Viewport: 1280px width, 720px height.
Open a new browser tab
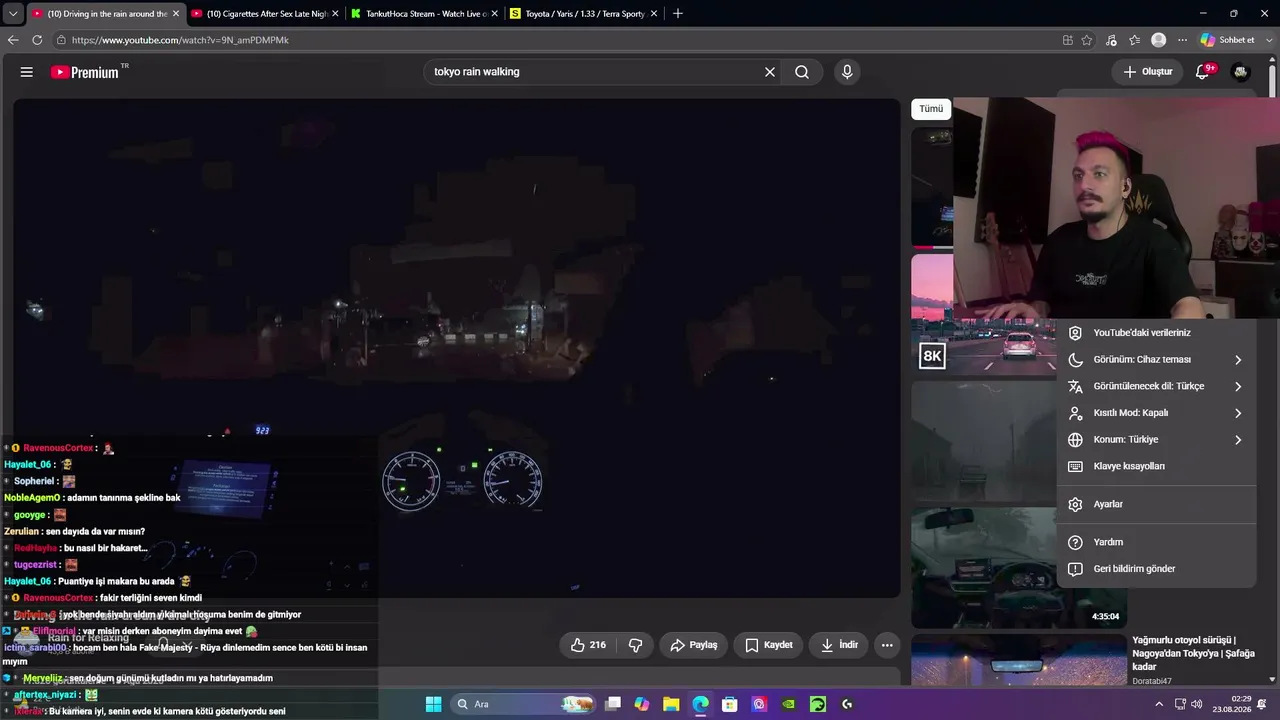click(678, 13)
